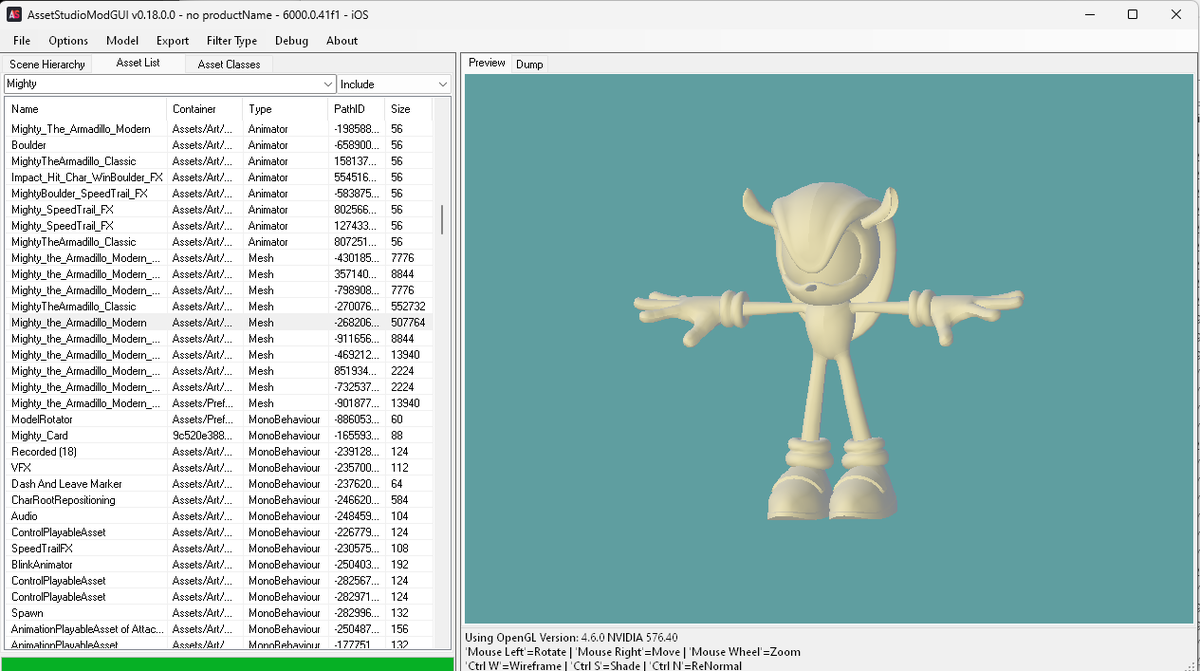
Task: Select the Mighty_the_Armadillo_Modern mesh sized 507764
Action: coord(219,322)
